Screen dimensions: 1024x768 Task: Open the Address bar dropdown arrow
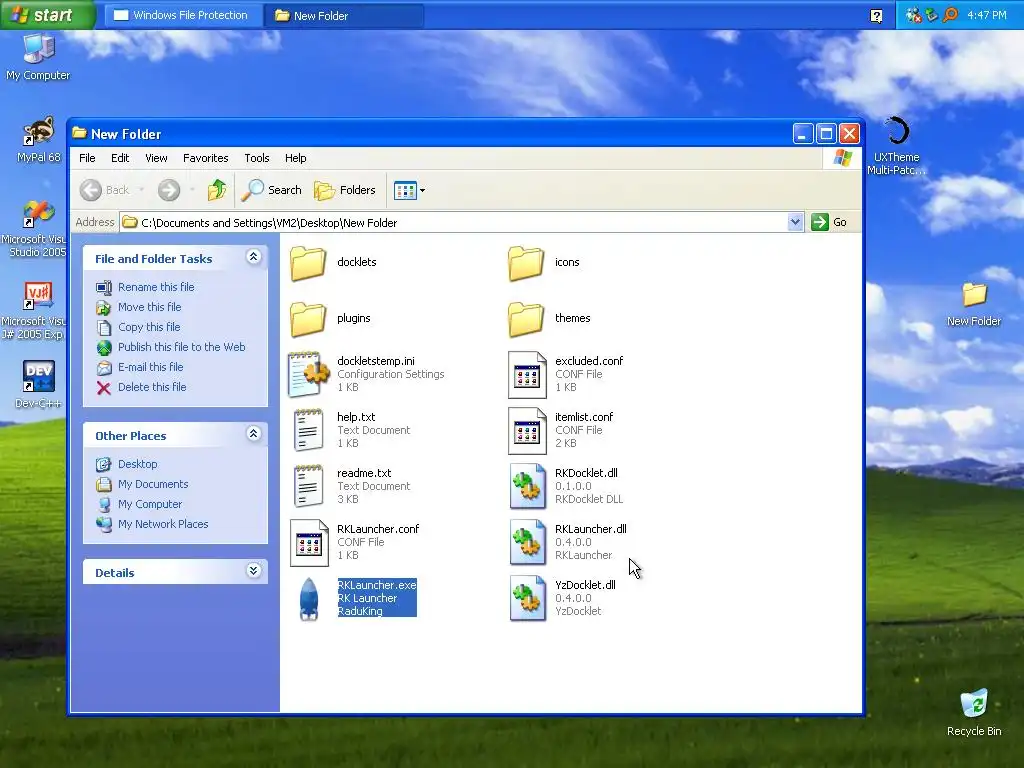click(x=795, y=222)
